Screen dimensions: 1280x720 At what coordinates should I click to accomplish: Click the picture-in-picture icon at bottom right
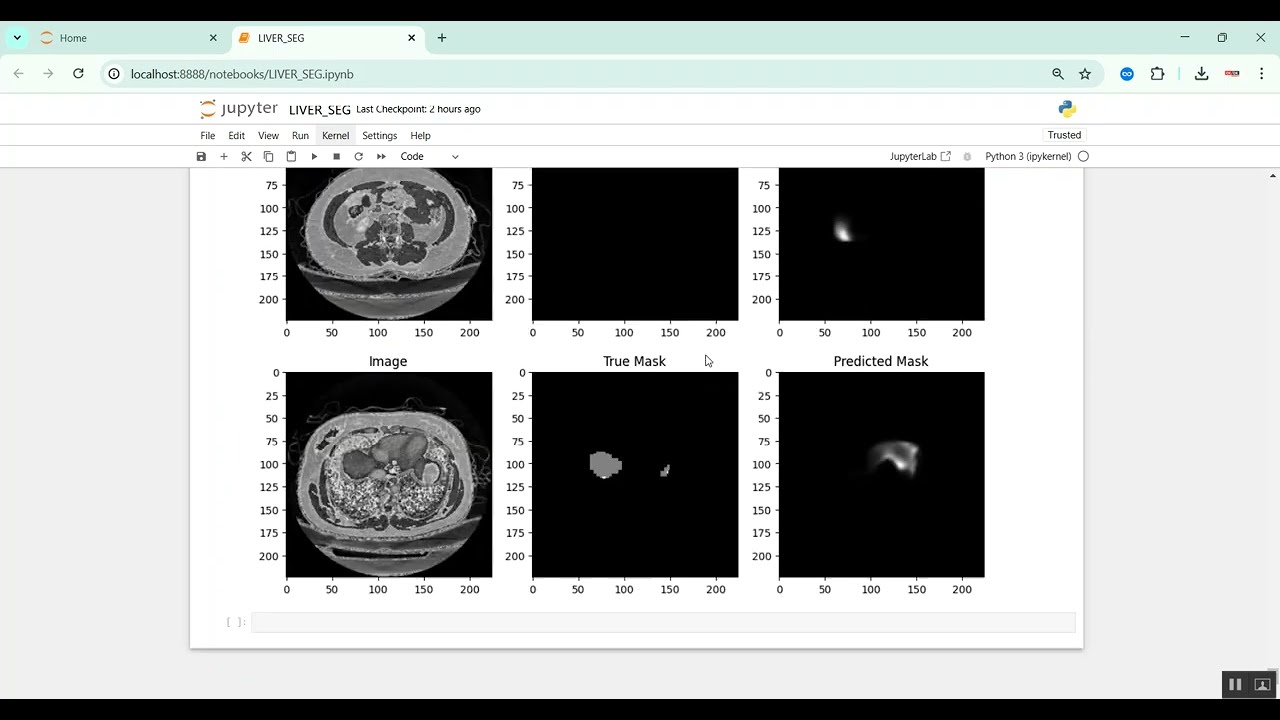click(1262, 684)
